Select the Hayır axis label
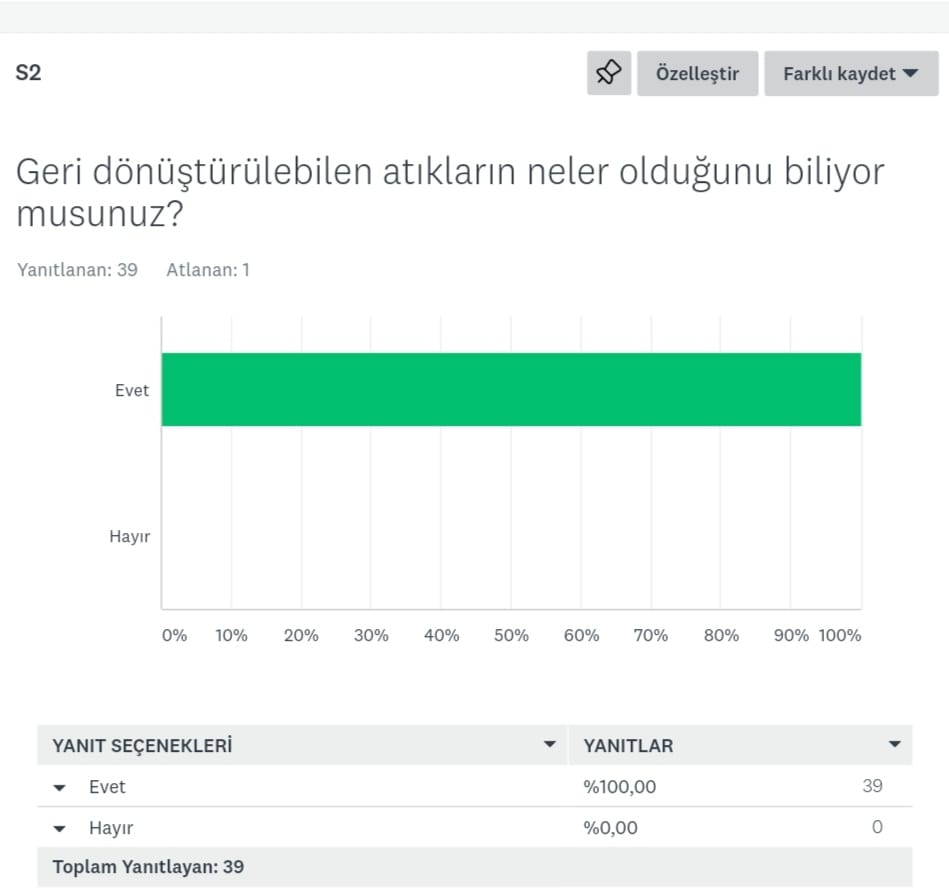This screenshot has width=949, height=891. [x=128, y=537]
